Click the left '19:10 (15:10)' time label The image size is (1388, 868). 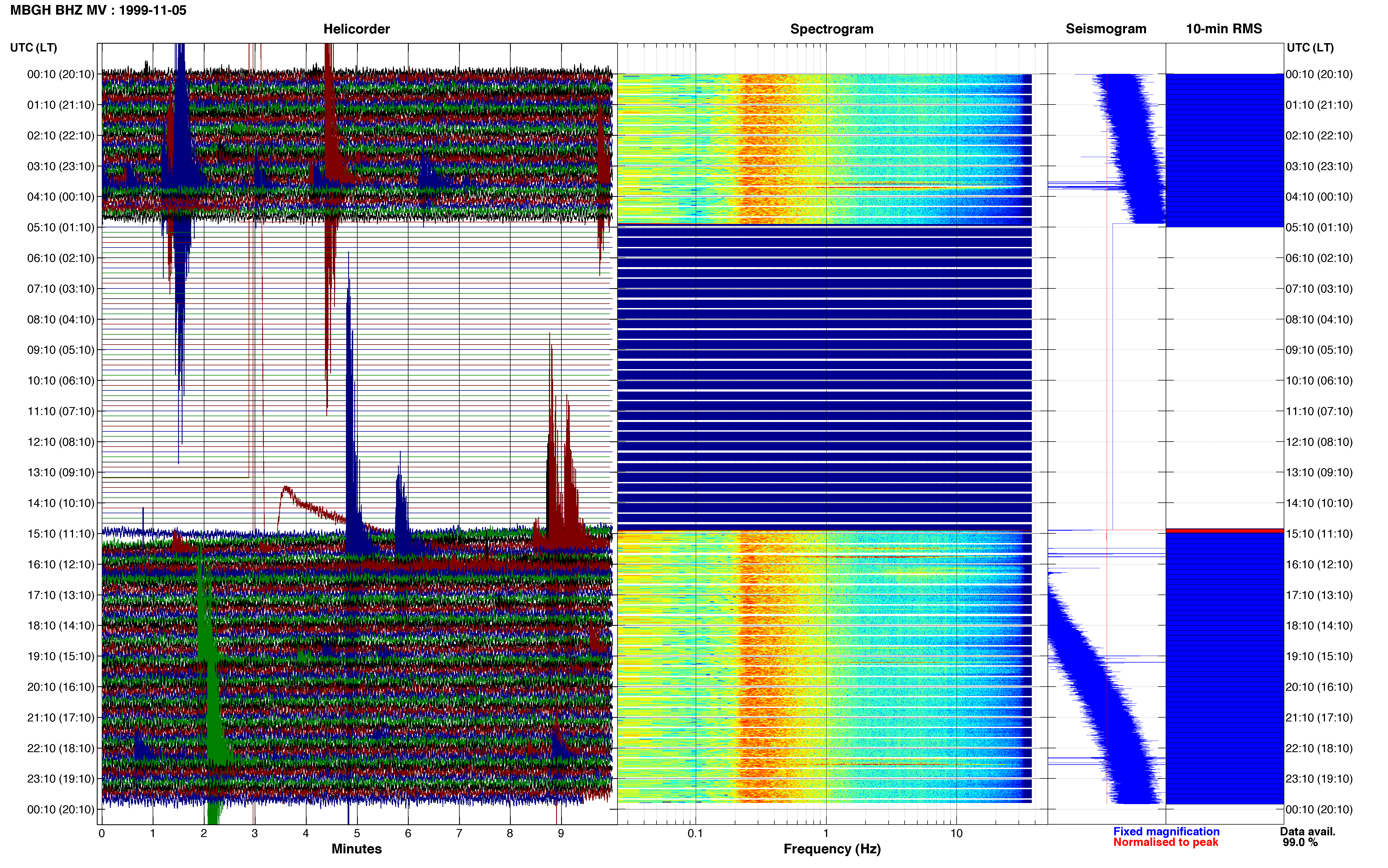60,656
